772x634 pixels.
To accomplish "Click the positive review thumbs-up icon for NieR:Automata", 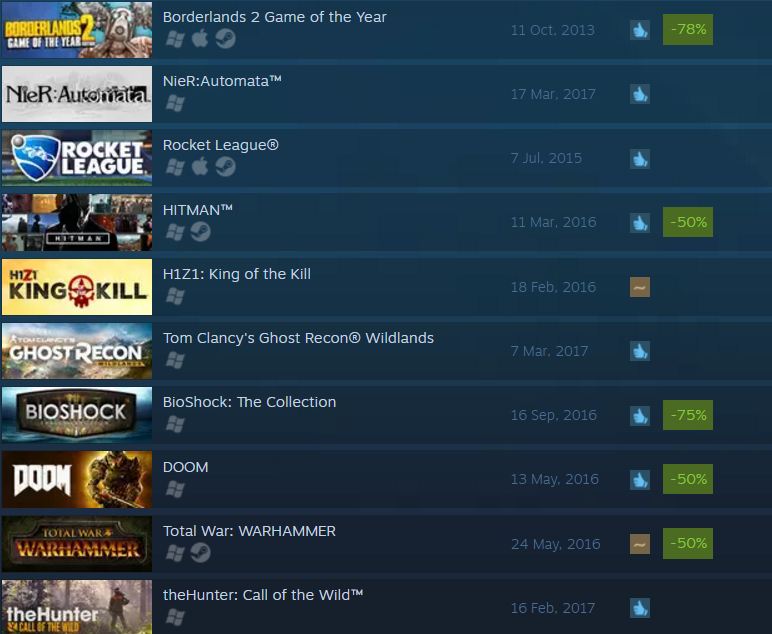I will [x=640, y=94].
